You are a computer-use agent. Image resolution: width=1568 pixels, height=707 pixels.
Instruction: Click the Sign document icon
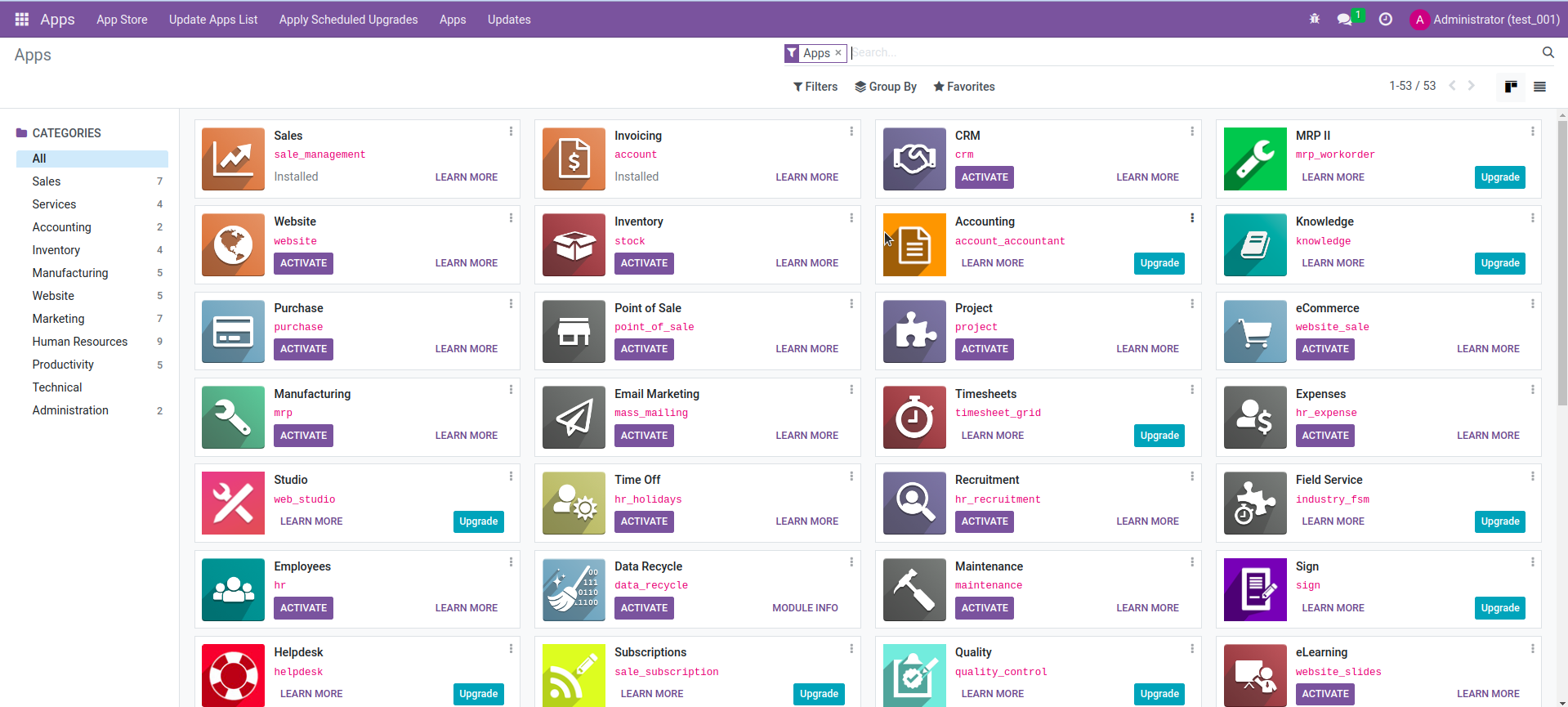click(x=1255, y=589)
